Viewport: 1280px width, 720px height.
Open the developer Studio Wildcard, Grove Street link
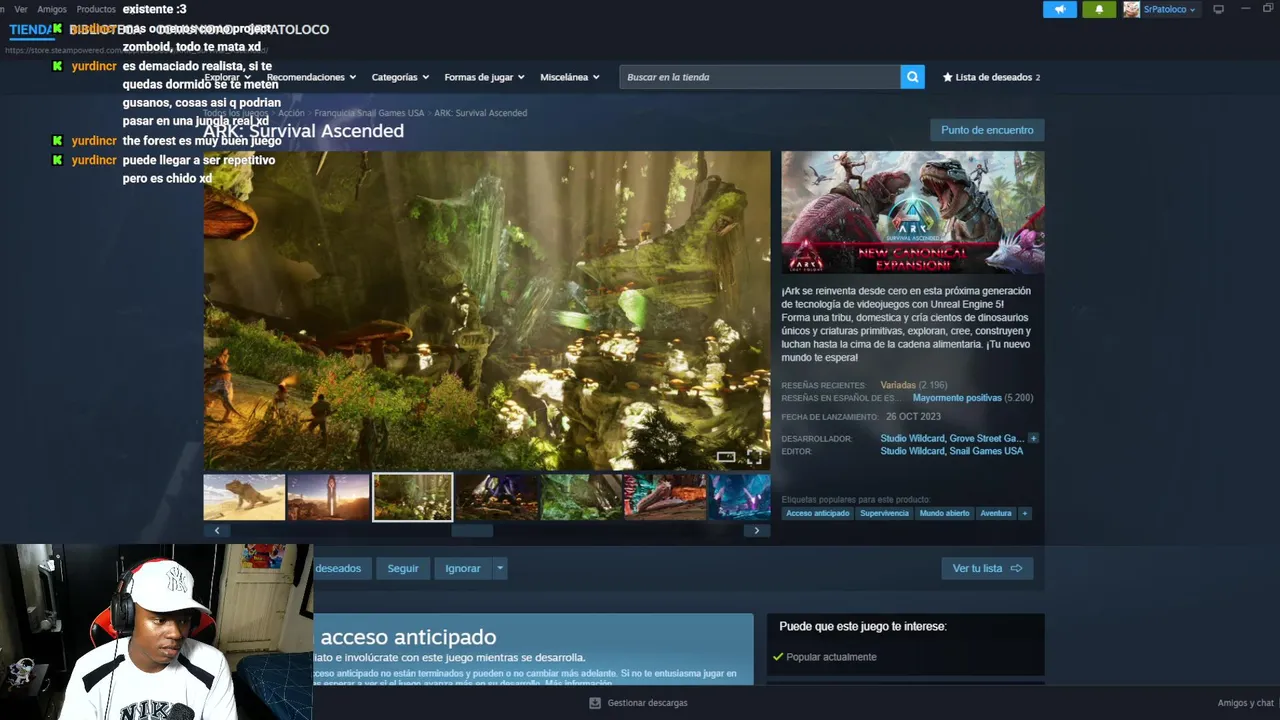coord(952,438)
